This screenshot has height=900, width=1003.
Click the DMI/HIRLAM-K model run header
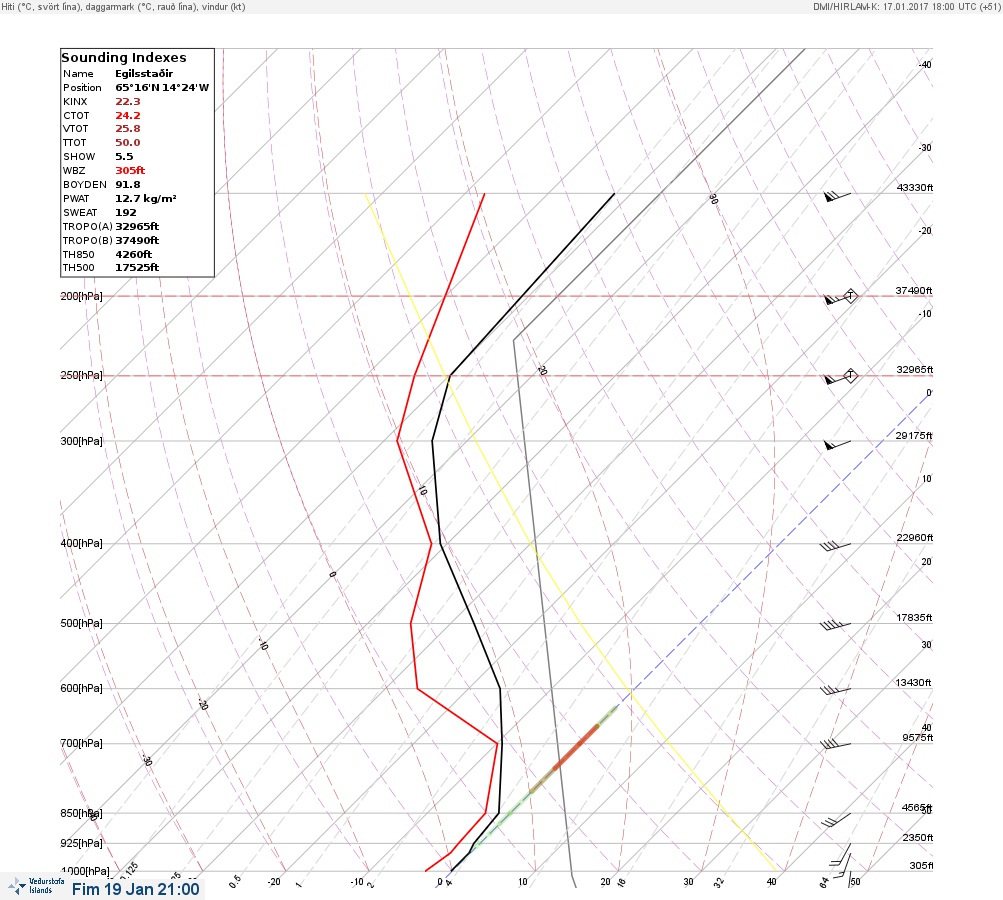click(906, 6)
